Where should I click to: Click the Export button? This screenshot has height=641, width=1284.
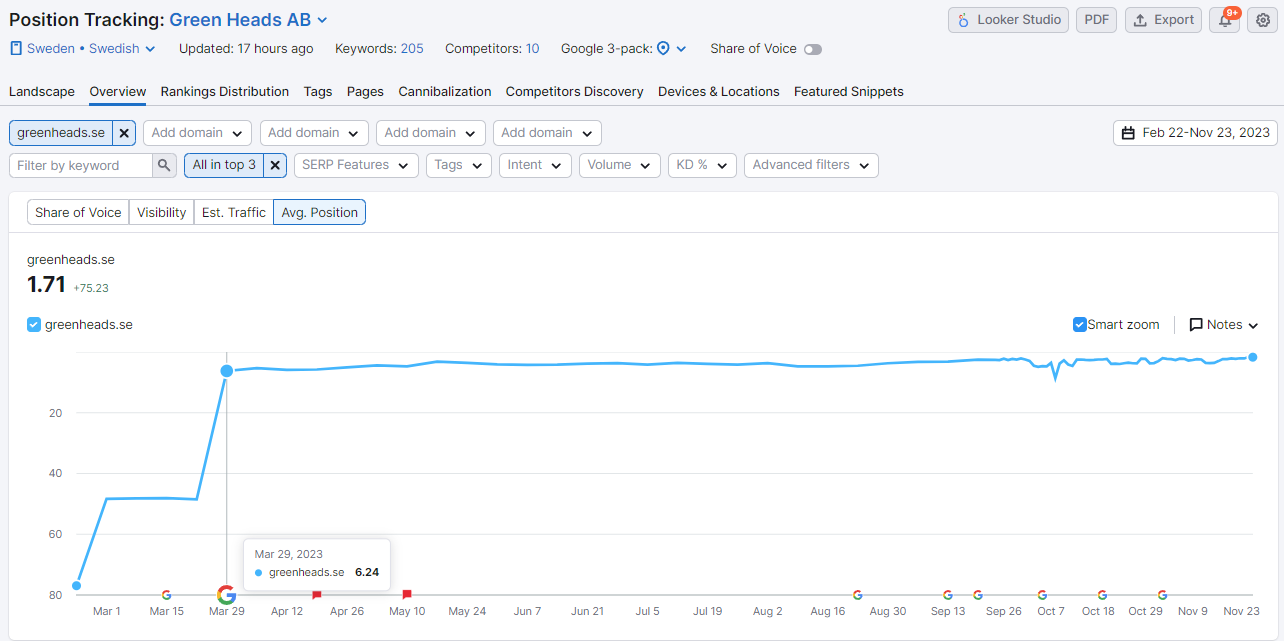click(1163, 20)
